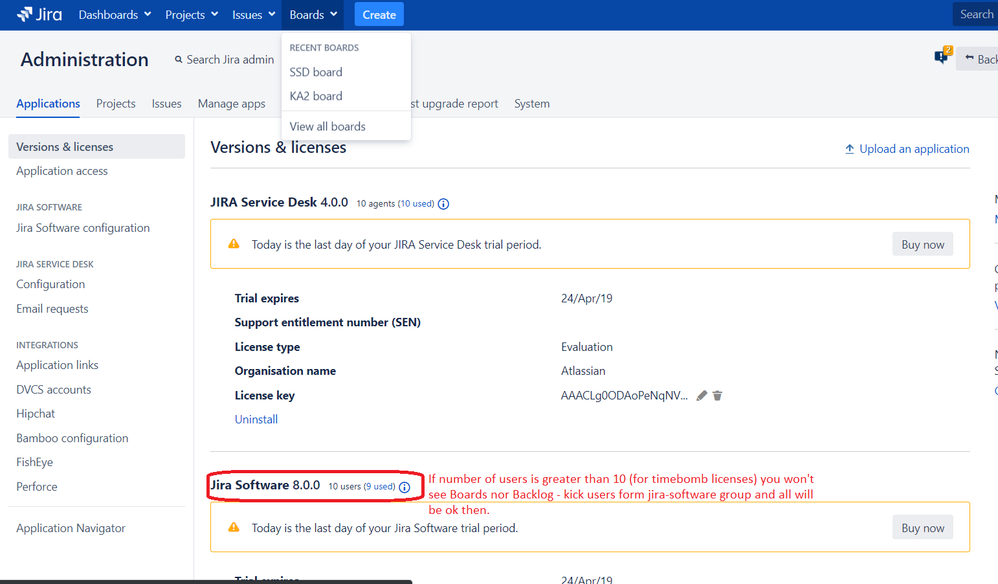Open Application access in sidebar
Screen dimensions: 998x584
tap(62, 171)
